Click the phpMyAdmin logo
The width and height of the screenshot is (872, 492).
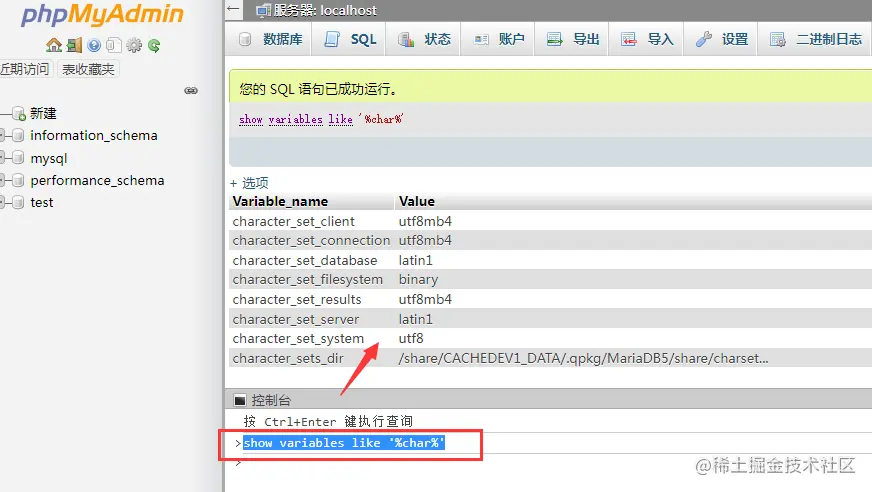pyautogui.click(x=102, y=14)
